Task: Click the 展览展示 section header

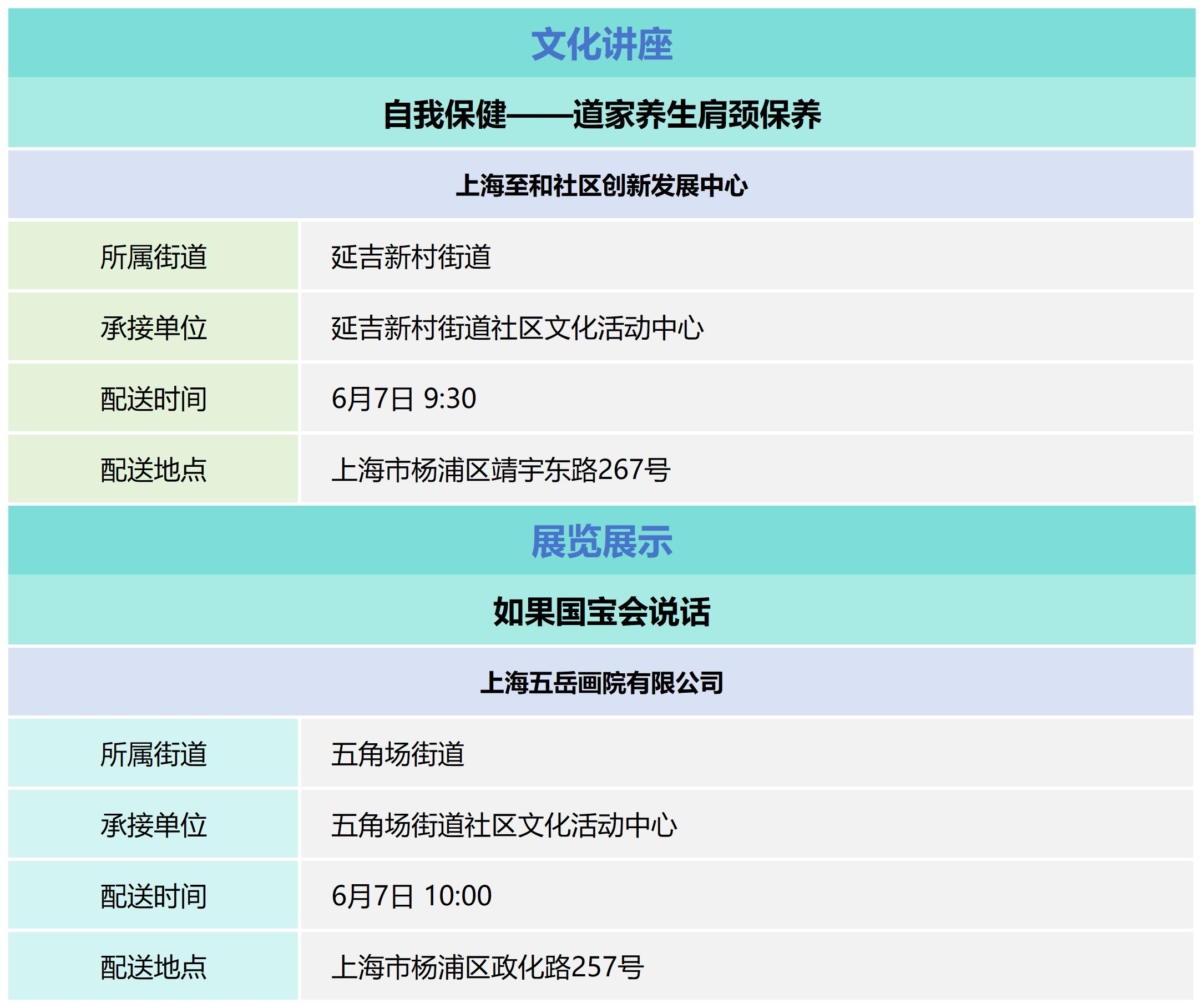Action: tap(601, 541)
